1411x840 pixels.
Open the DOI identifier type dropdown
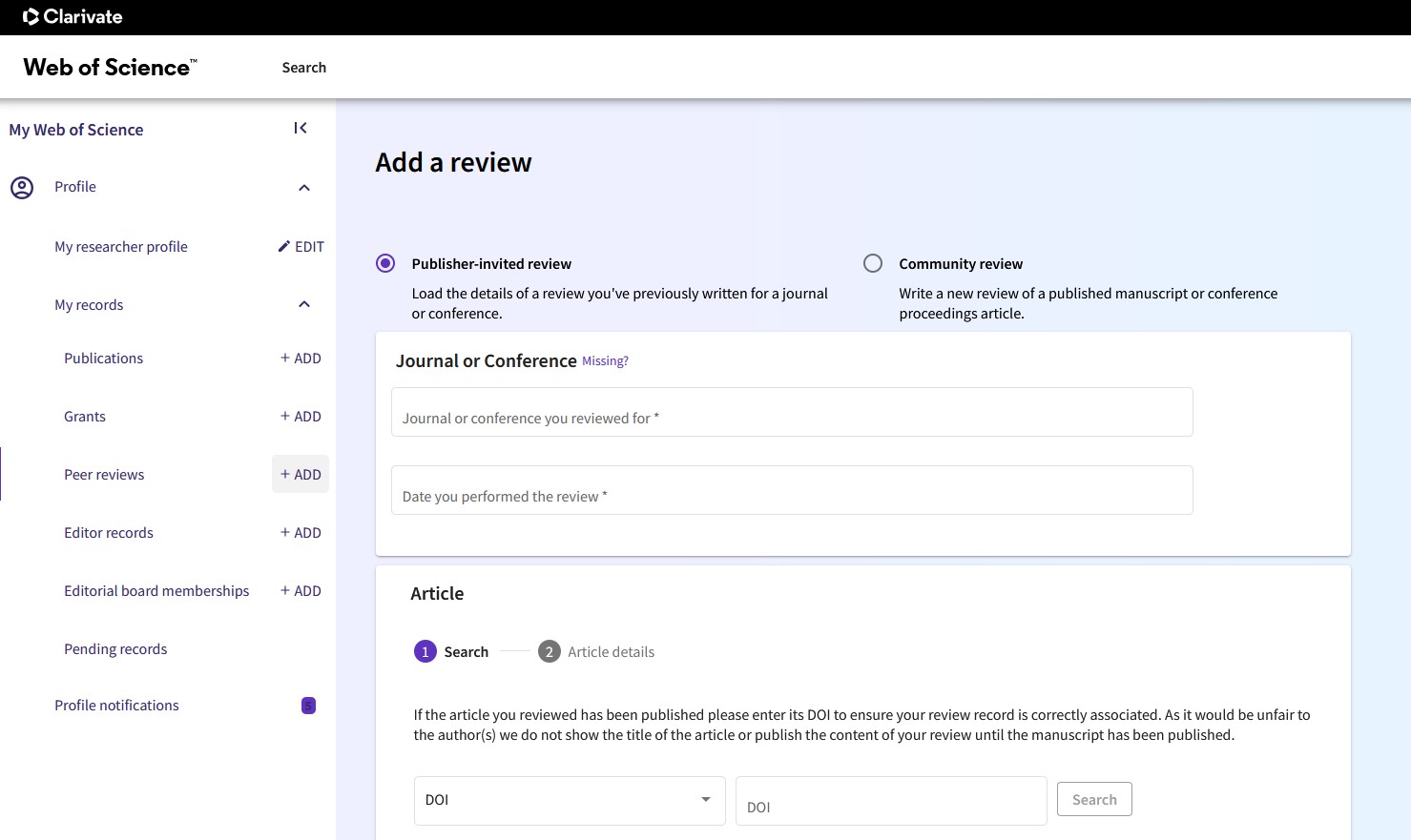tap(570, 800)
